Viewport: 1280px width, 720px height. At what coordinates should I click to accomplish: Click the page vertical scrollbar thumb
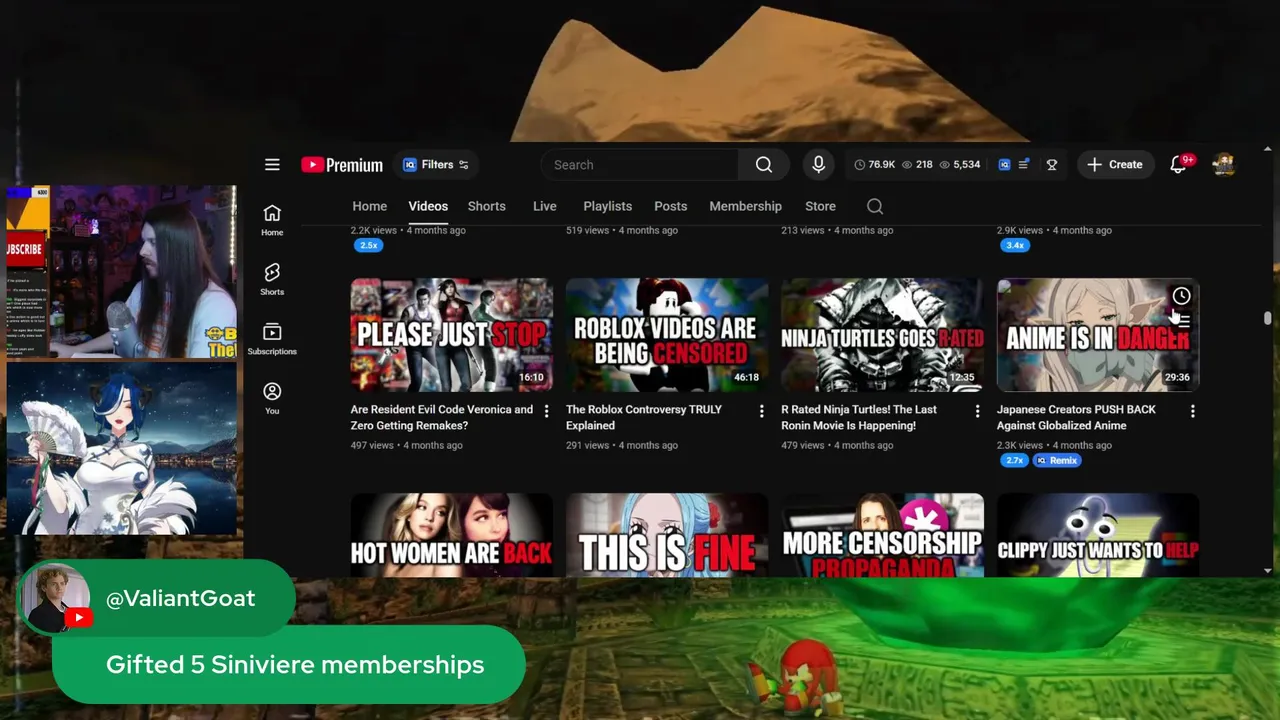coord(1267,318)
